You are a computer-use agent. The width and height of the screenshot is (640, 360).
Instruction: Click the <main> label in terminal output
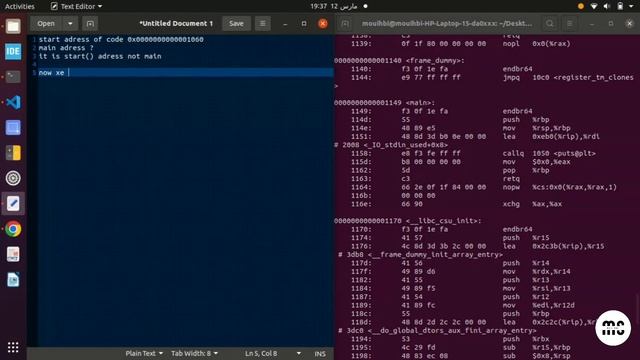click(420, 103)
